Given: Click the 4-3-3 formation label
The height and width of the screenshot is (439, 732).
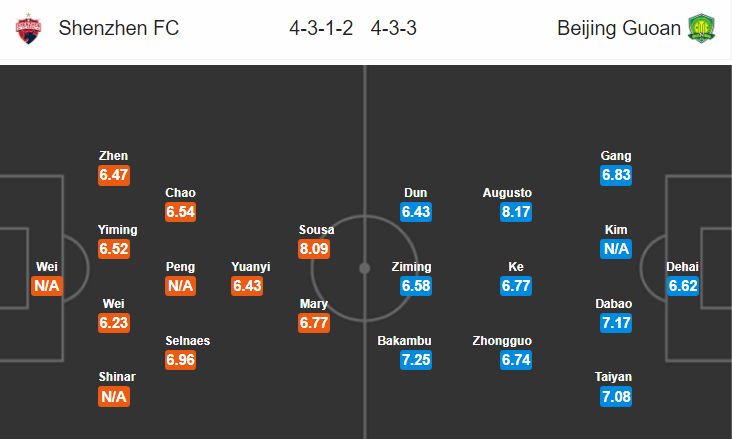Looking at the screenshot, I should coord(394,28).
